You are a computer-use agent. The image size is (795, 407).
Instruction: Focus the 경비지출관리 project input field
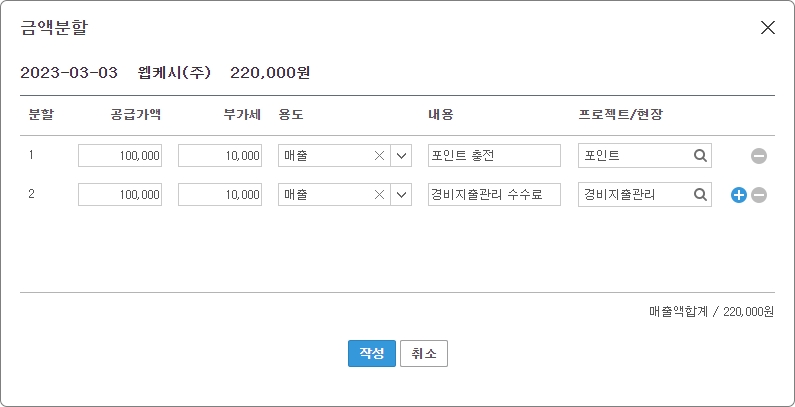click(634, 195)
